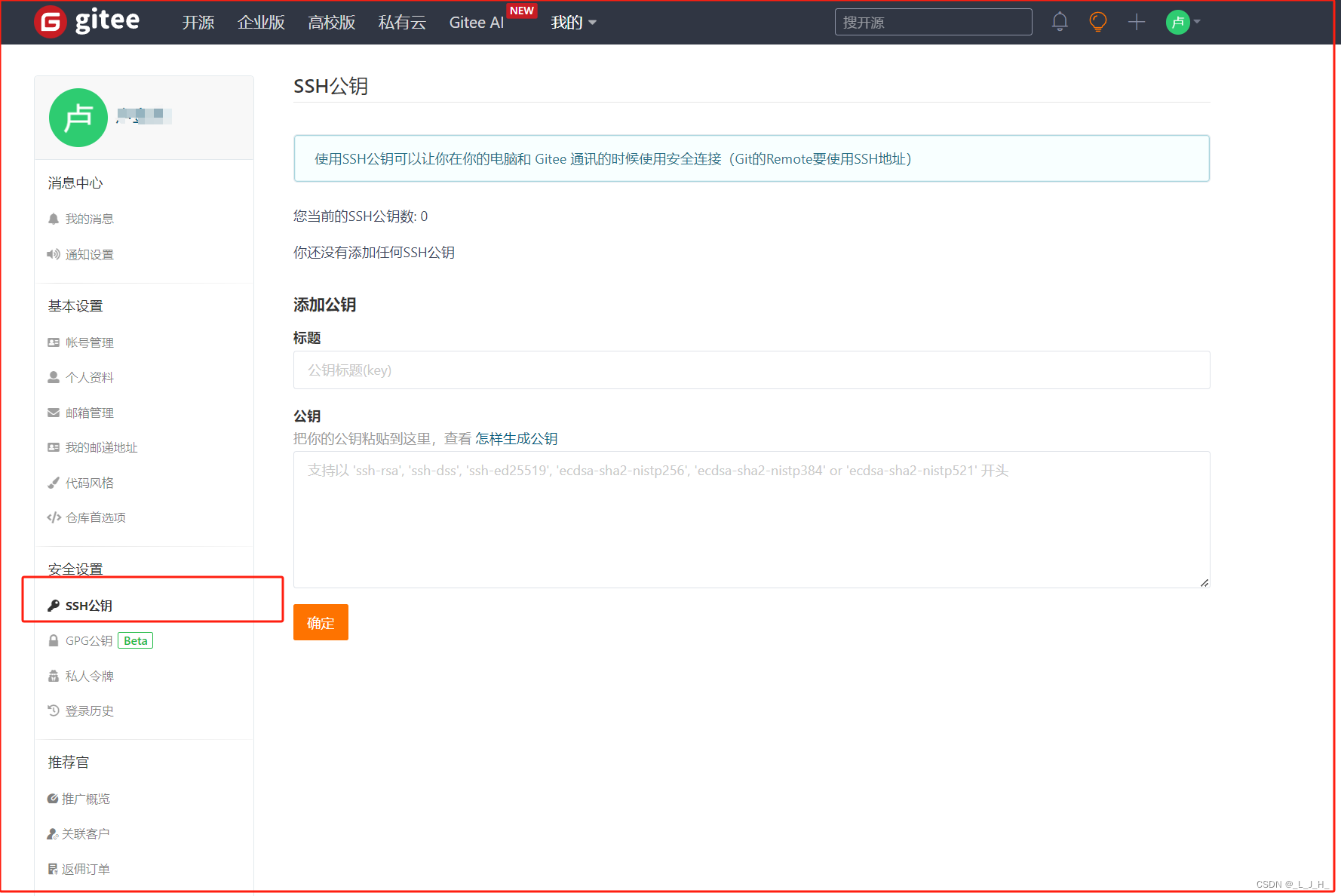Open 关联客户 in sidebar
Image resolution: width=1341 pixels, height=896 pixels.
[x=85, y=833]
